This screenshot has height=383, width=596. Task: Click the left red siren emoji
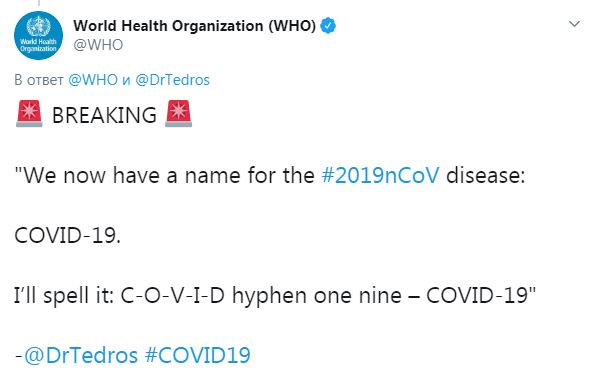29,114
